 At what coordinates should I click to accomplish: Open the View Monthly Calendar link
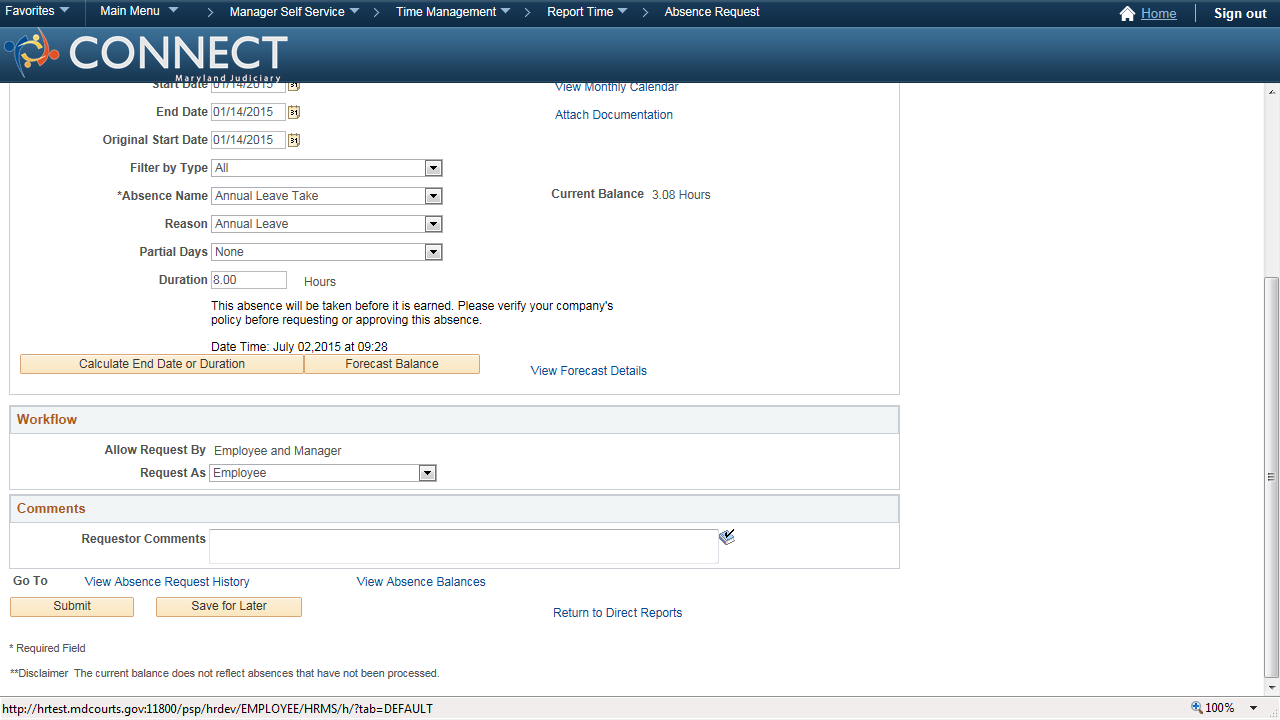pos(616,88)
